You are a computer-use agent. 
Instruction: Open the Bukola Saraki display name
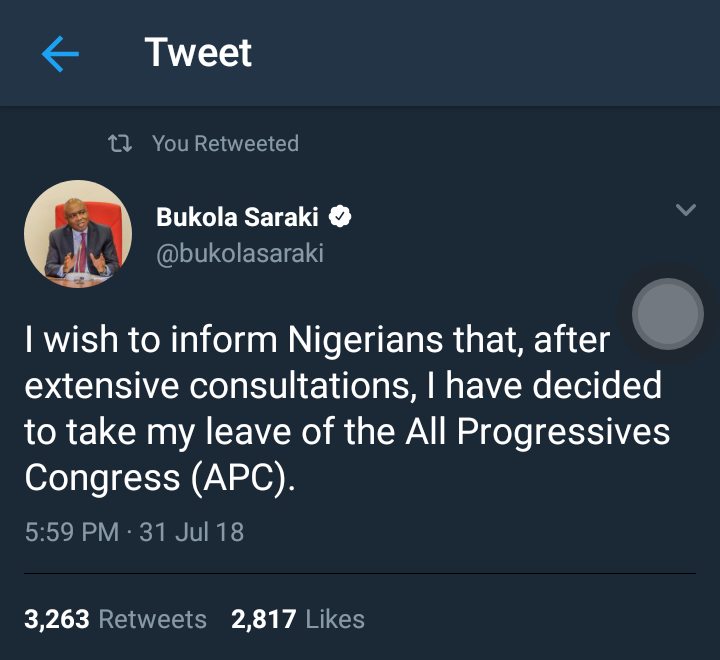pyautogui.click(x=239, y=216)
